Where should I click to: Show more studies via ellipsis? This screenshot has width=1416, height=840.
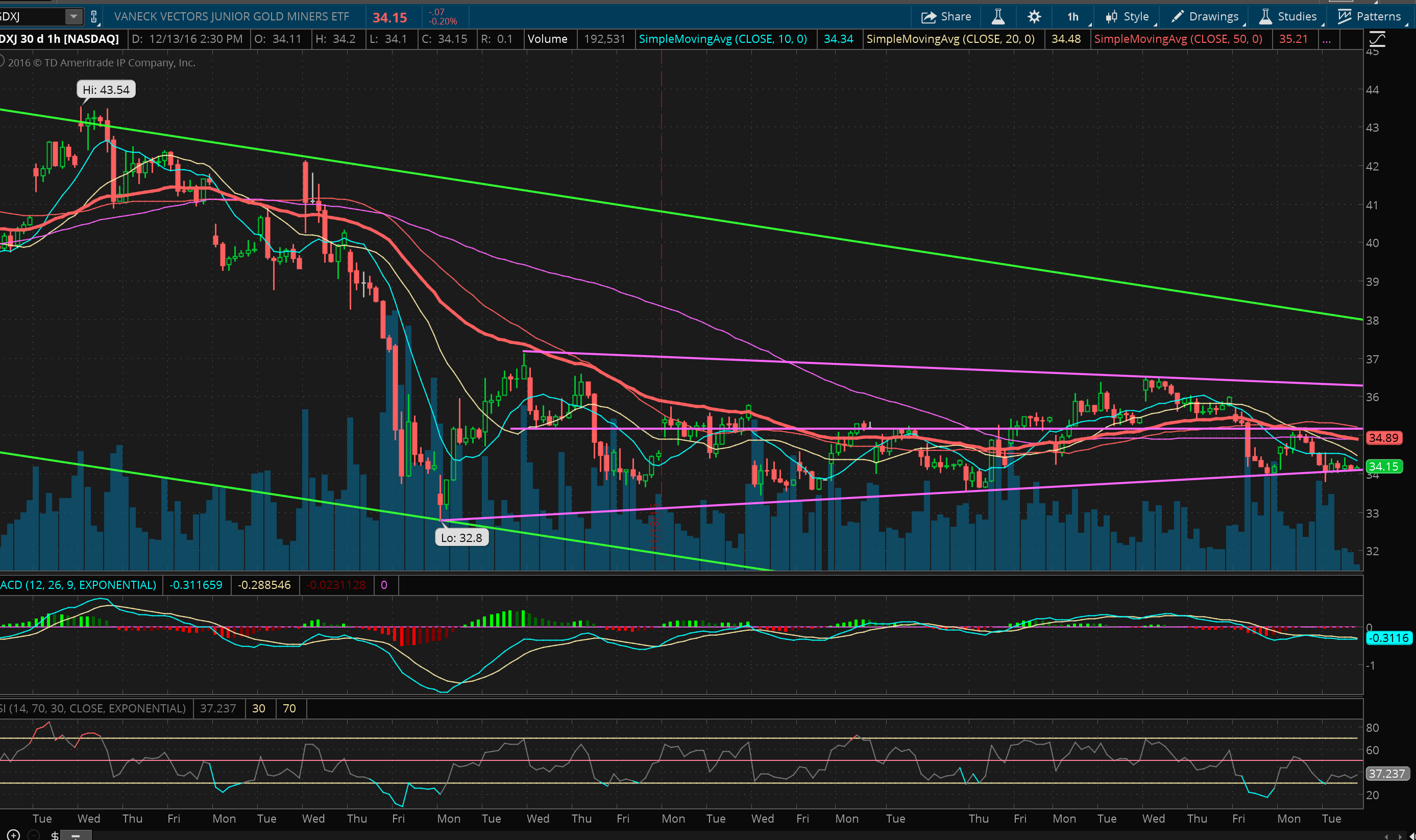point(1327,39)
